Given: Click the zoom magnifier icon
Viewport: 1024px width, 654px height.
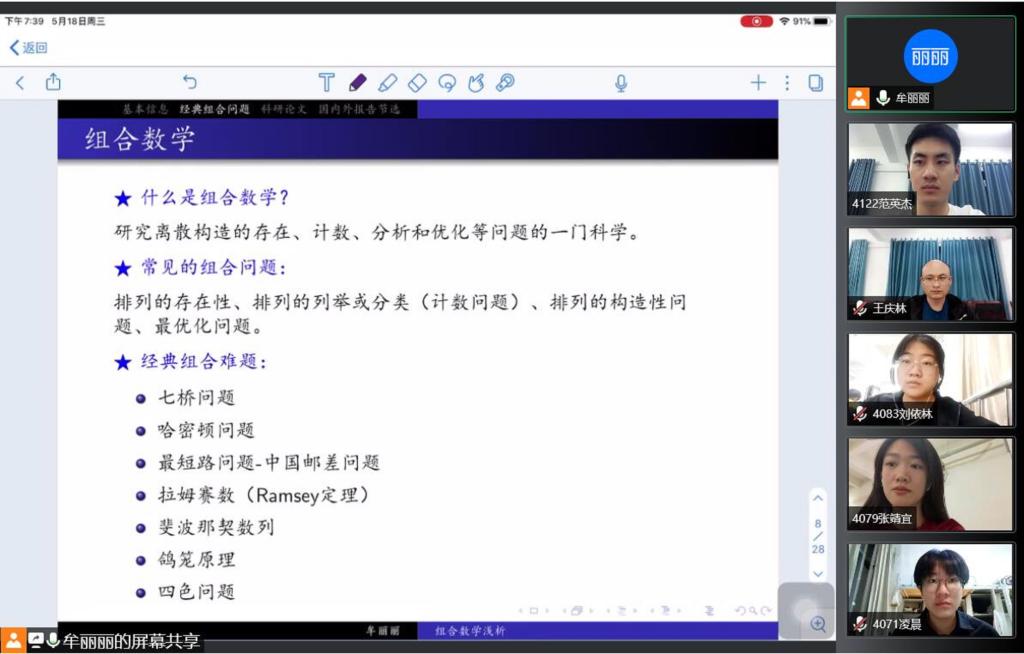Looking at the screenshot, I should click(818, 624).
